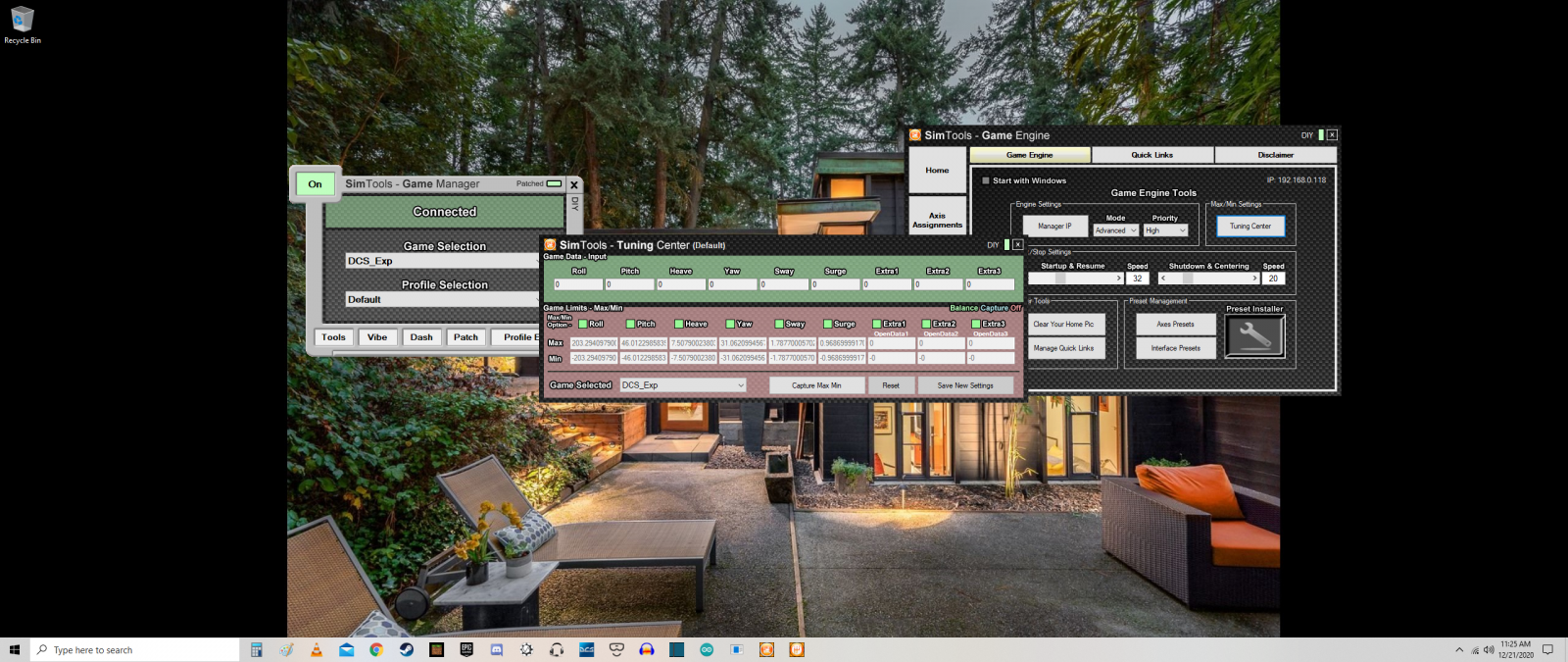The height and width of the screenshot is (662, 1568).
Task: Open Discord from the taskbar
Action: 496,649
